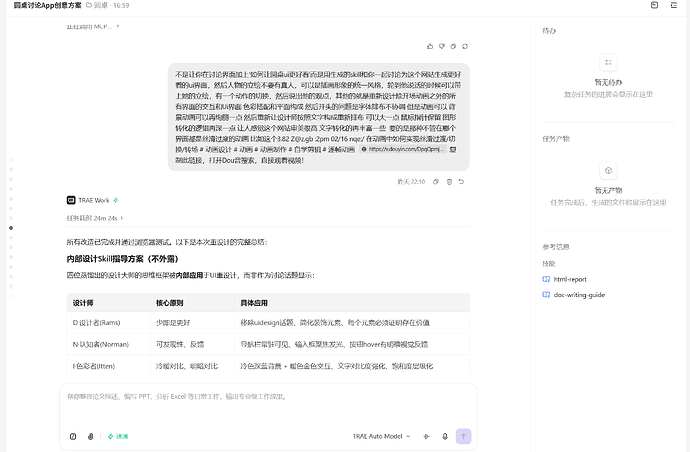Click the 内部设计Skill指导方案 heading
This screenshot has height=452, width=690.
click(122, 259)
